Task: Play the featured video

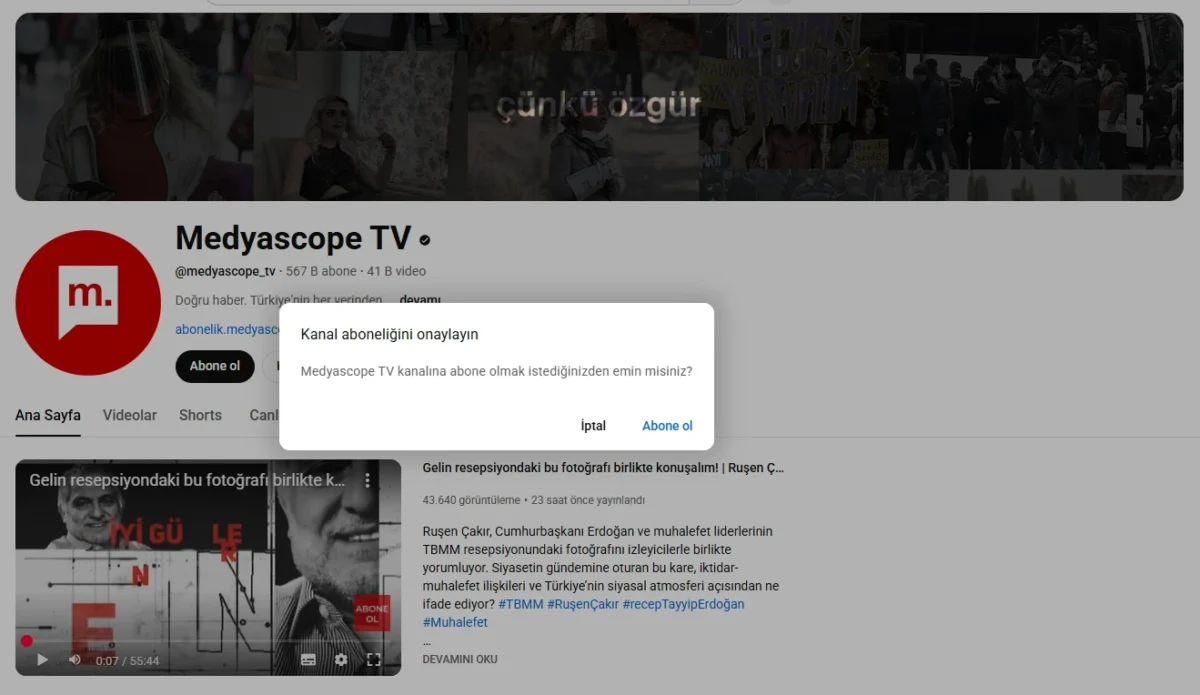Action: point(42,660)
